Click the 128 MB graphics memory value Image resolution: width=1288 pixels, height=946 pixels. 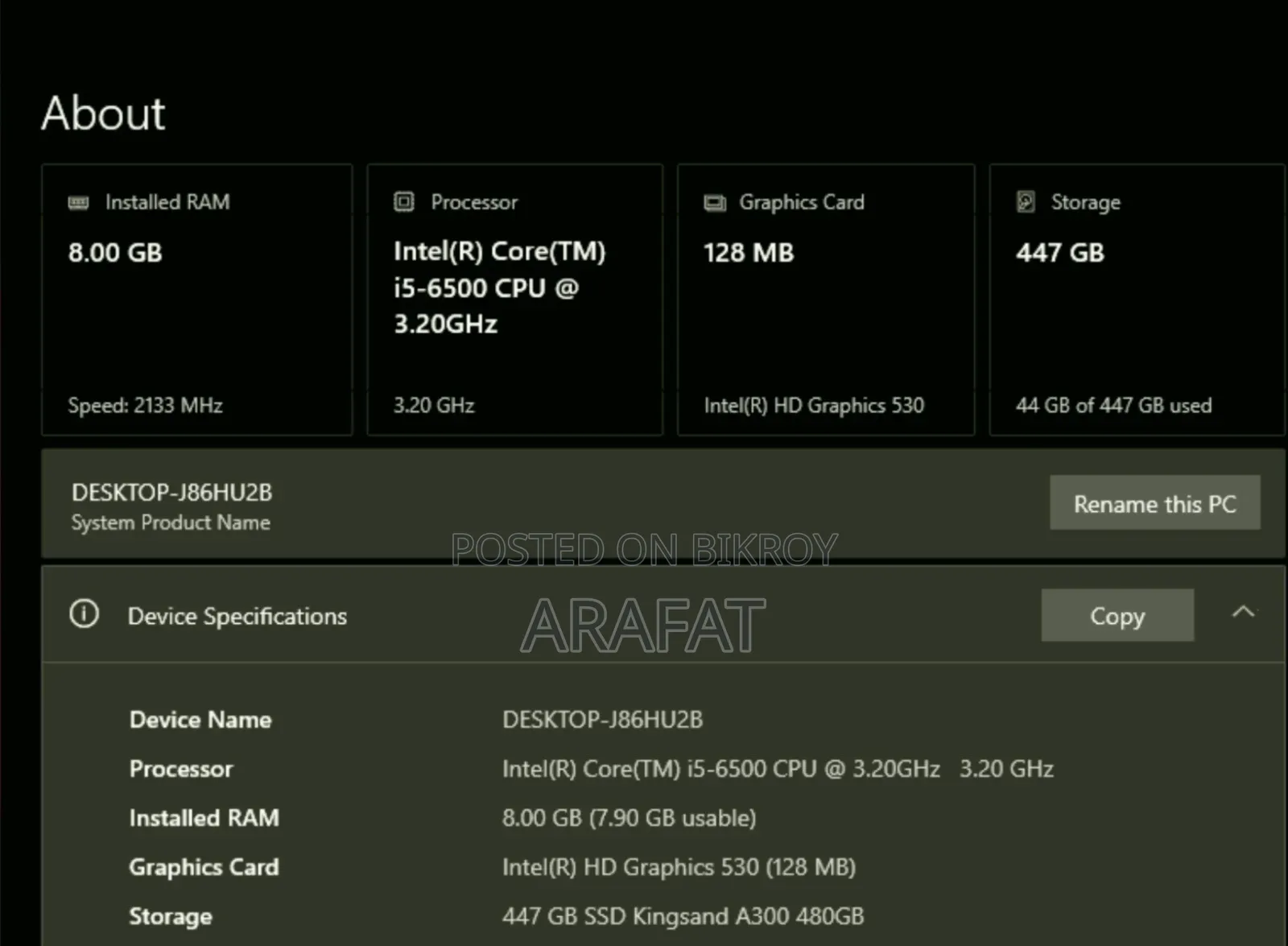[x=749, y=253]
